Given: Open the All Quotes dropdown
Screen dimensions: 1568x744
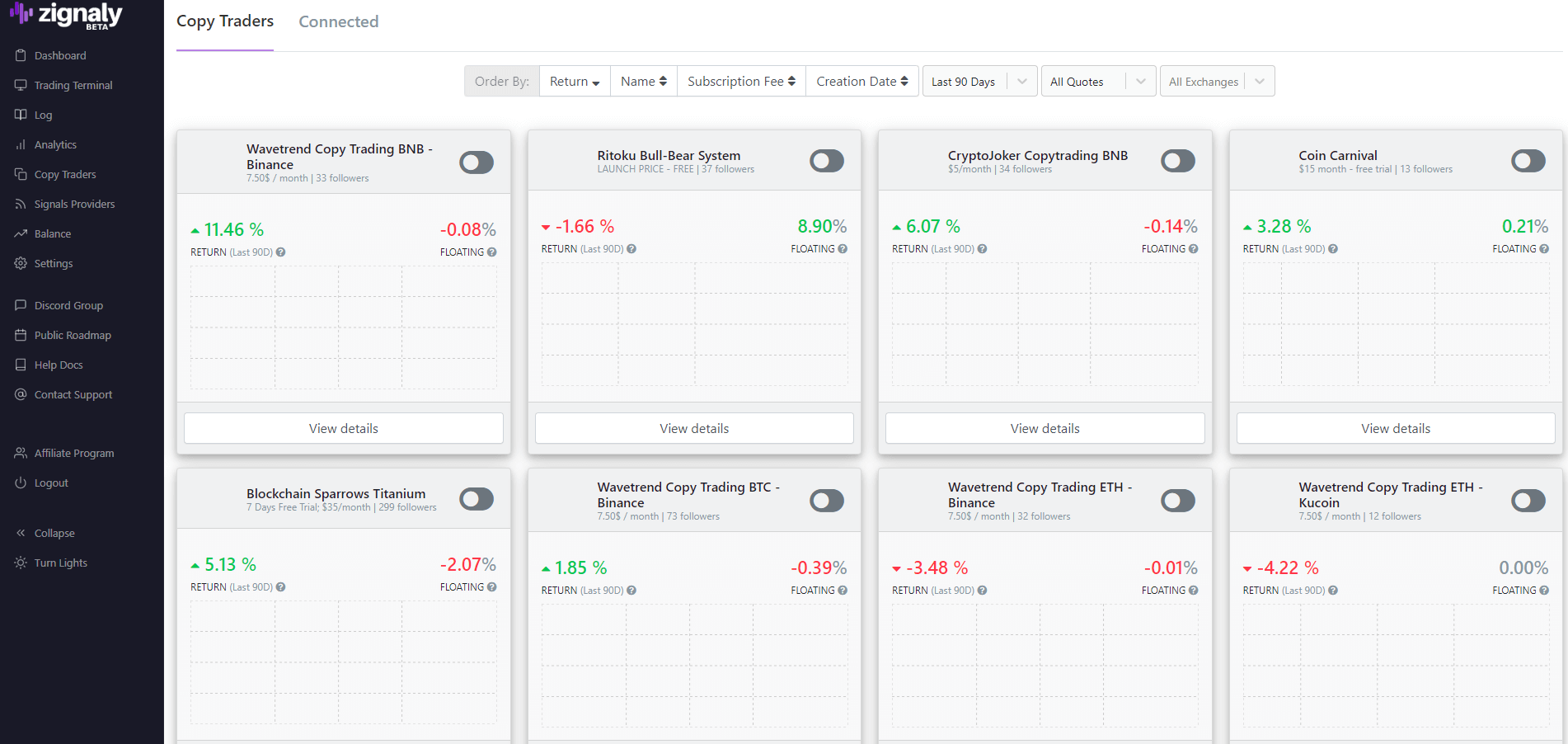Looking at the screenshot, I should point(1098,82).
